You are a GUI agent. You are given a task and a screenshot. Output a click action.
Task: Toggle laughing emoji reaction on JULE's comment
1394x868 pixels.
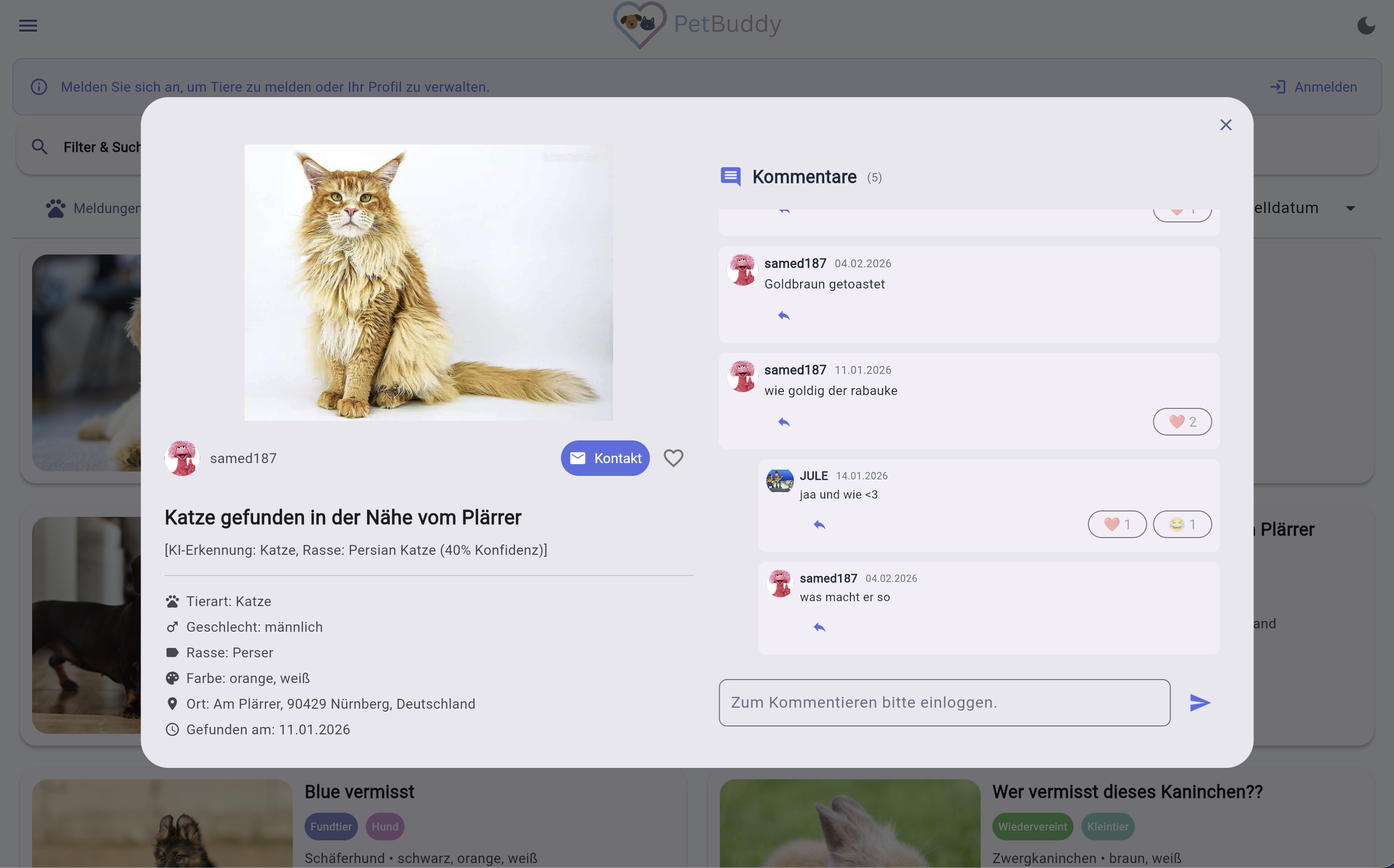tap(1182, 524)
